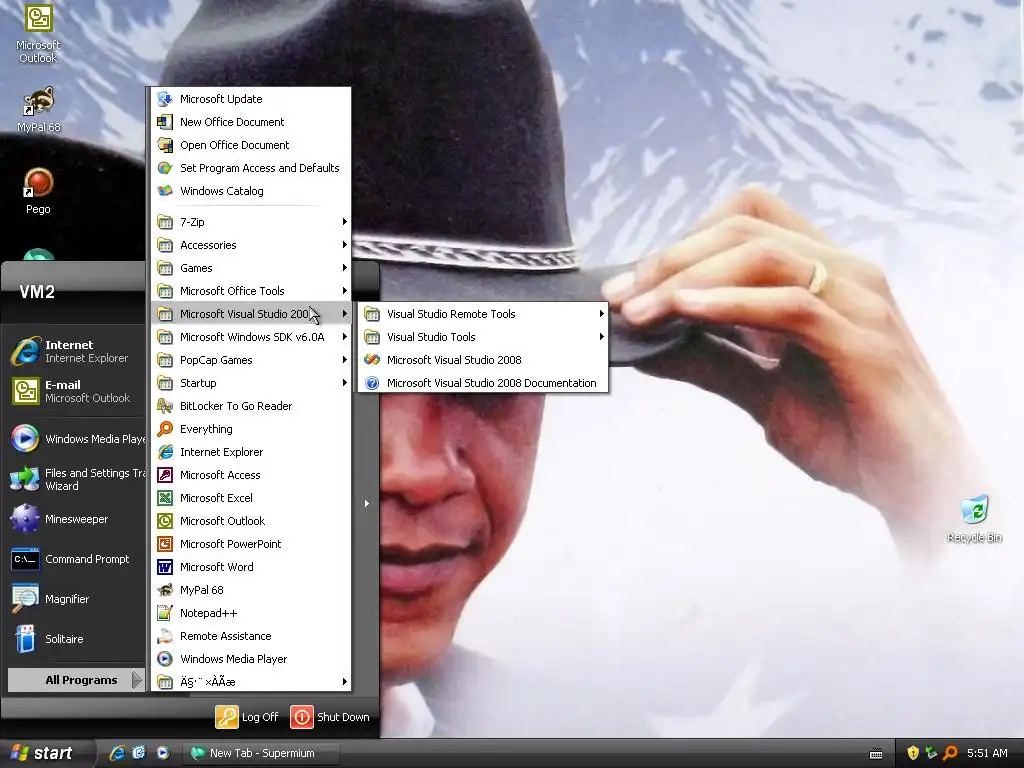The width and height of the screenshot is (1024, 768).
Task: Launch Windows Media Player from programs list
Action: [x=251, y=659]
